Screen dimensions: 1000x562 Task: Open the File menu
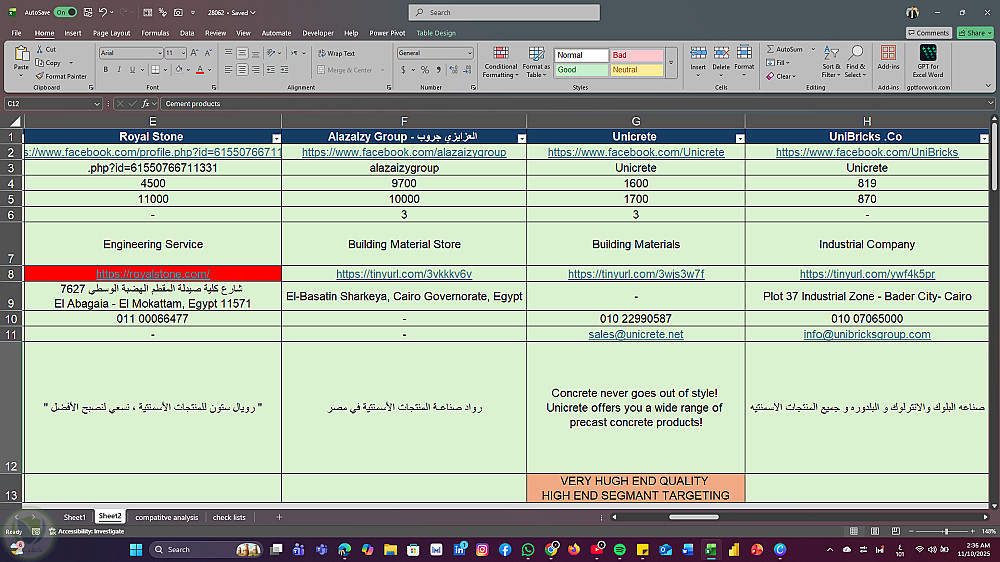[x=17, y=33]
